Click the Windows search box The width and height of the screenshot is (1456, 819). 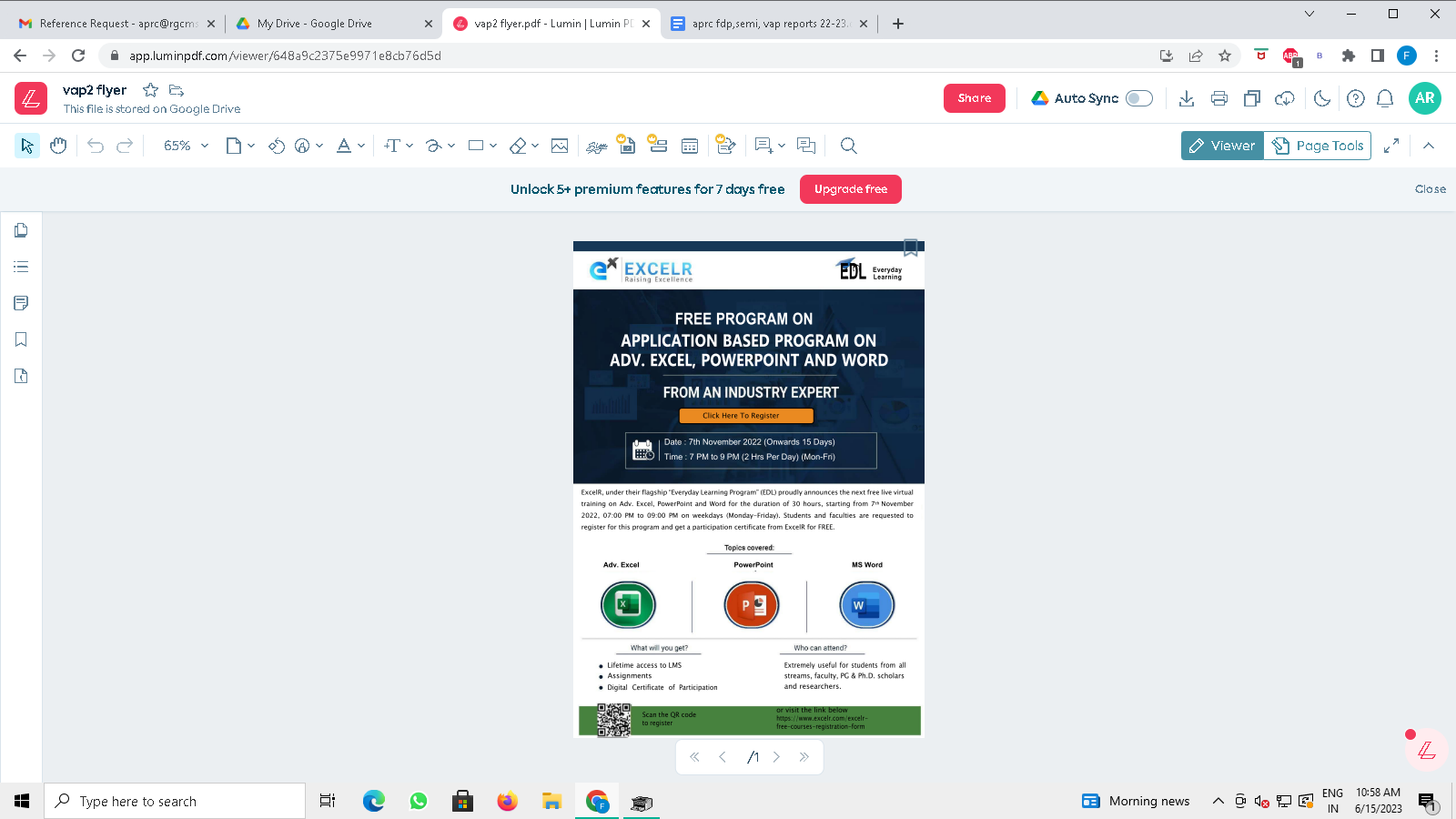tap(175, 801)
